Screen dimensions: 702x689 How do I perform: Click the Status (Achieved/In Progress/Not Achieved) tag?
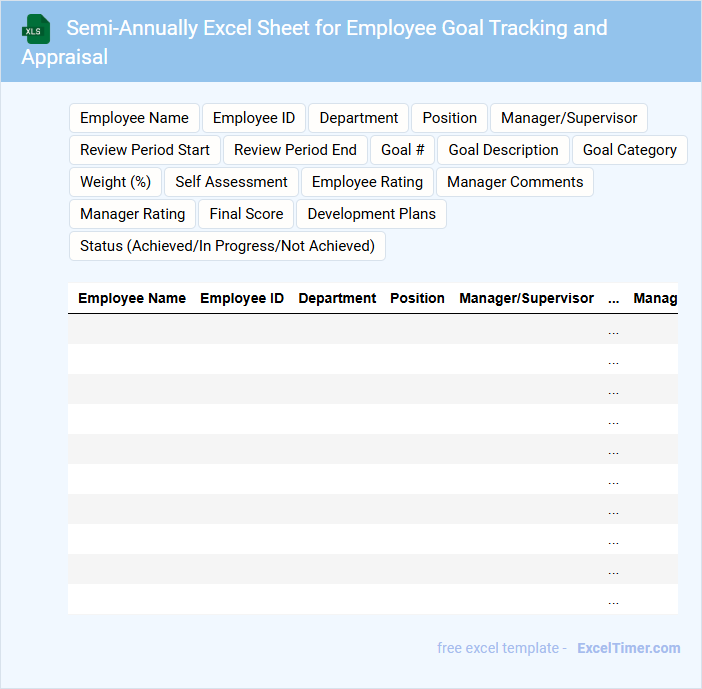pos(227,246)
